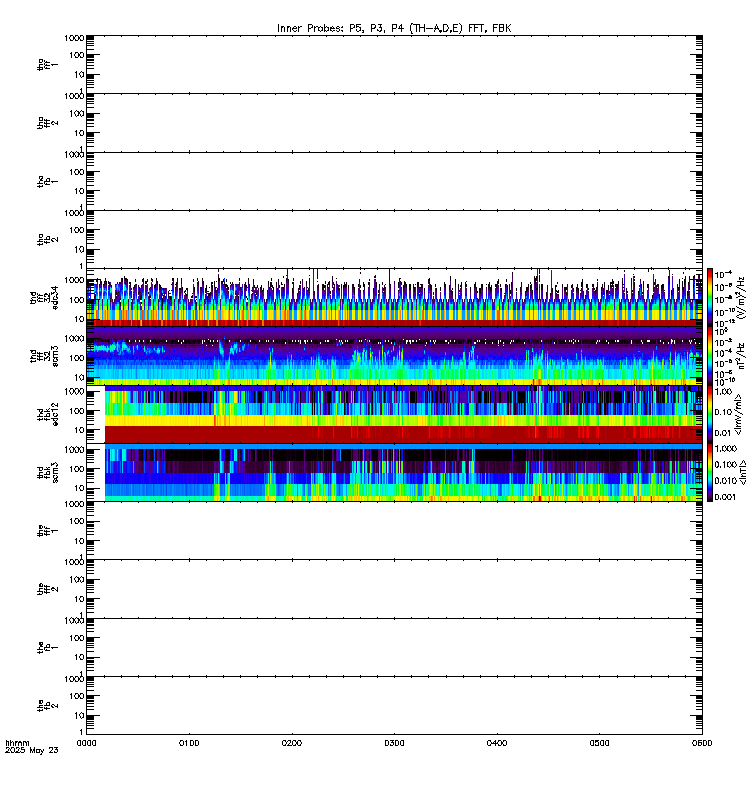
Task: Click the '0000' time axis label
Action: click(x=86, y=743)
